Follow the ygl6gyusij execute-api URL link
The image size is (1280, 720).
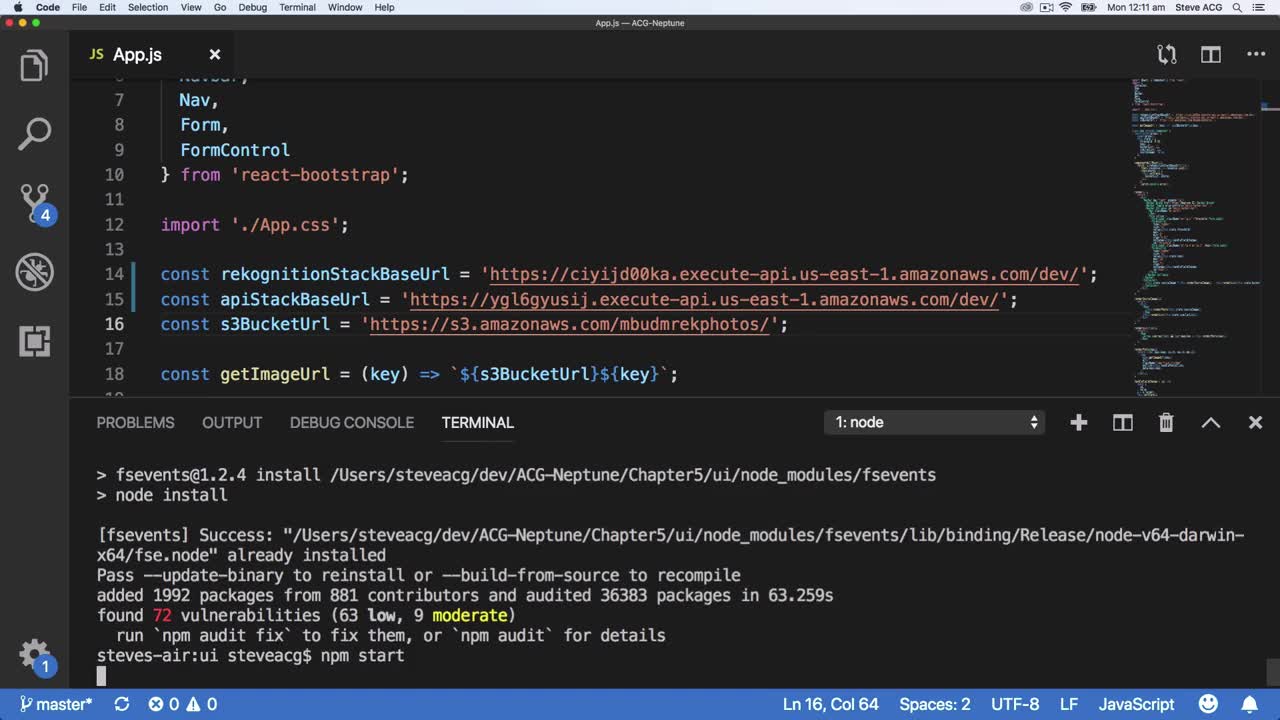pyautogui.click(x=704, y=300)
